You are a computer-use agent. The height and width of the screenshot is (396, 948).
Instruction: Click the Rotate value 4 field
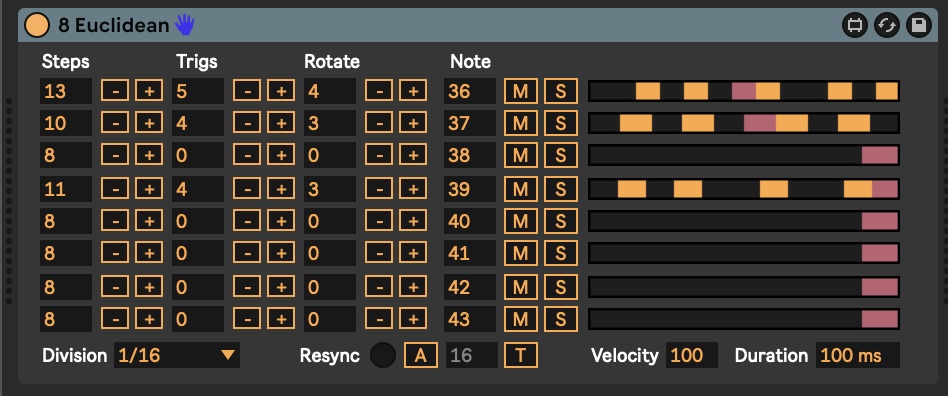click(330, 91)
